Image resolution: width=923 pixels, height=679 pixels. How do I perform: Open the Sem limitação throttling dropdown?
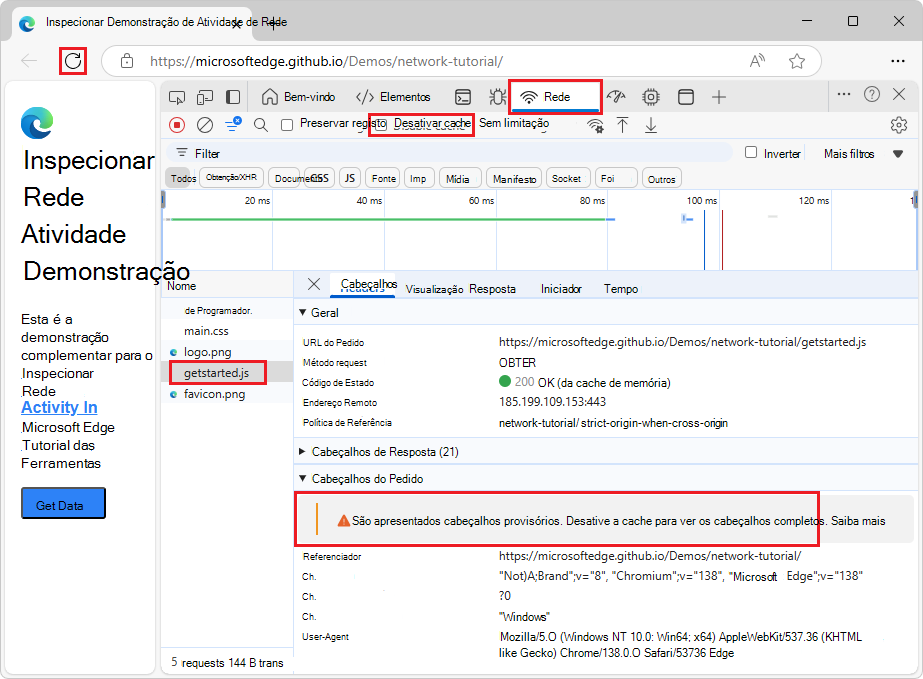pyautogui.click(x=514, y=124)
